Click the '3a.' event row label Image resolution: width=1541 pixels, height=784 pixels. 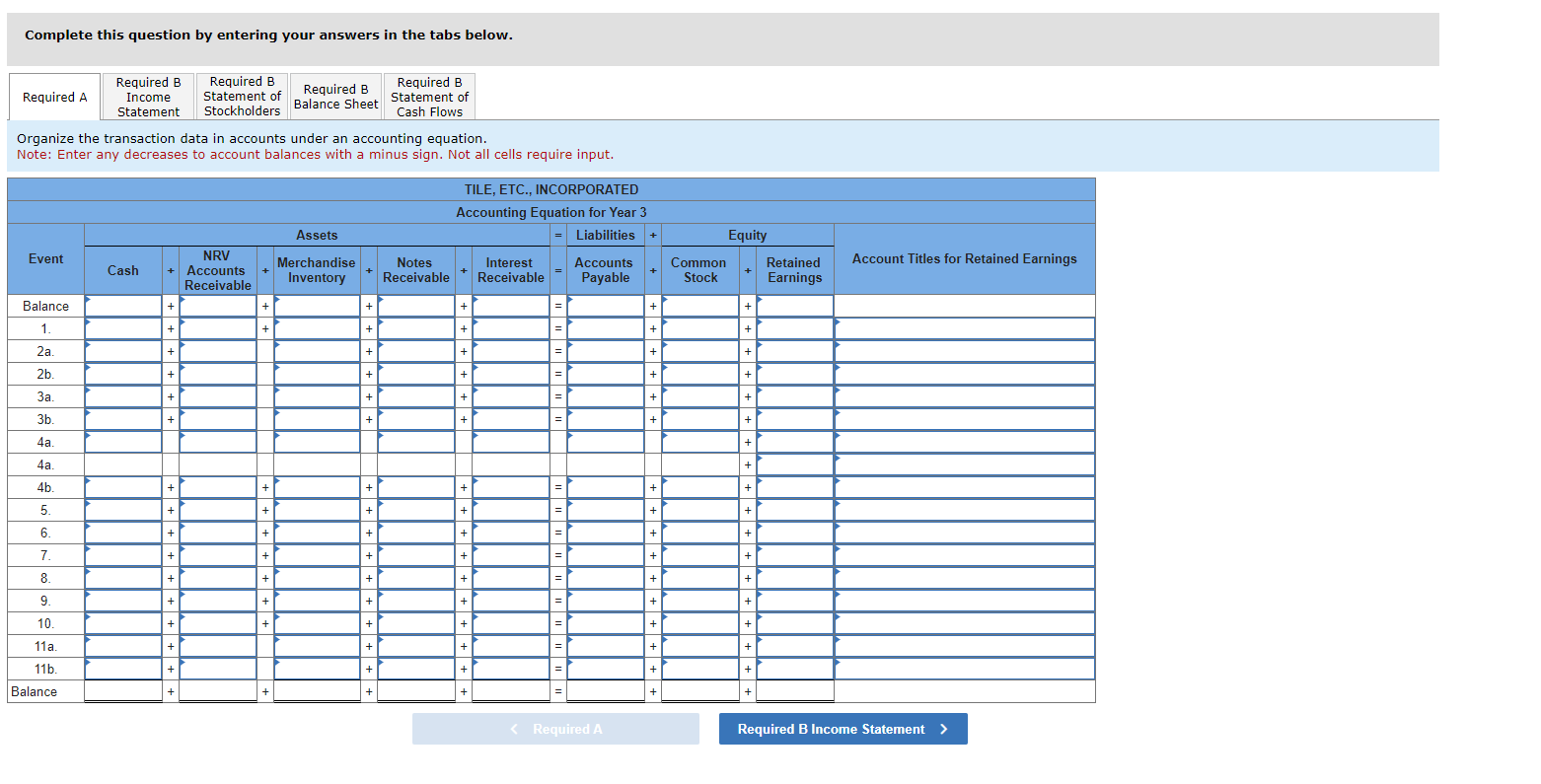45,396
